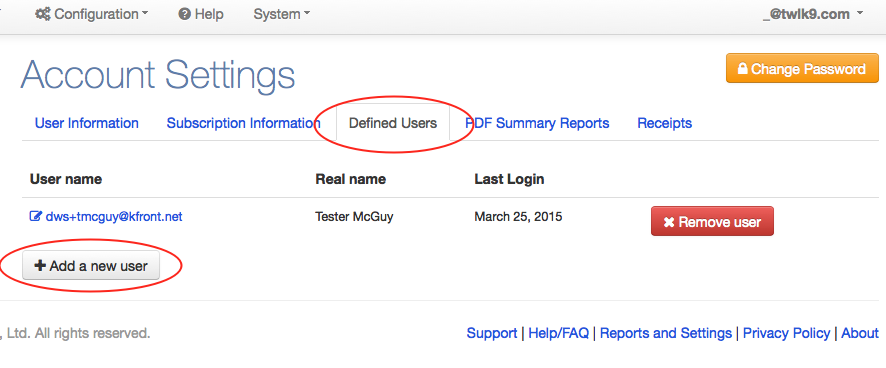Viewport: 886px width, 368px height.
Task: Click the Remove user button
Action: pyautogui.click(x=712, y=221)
